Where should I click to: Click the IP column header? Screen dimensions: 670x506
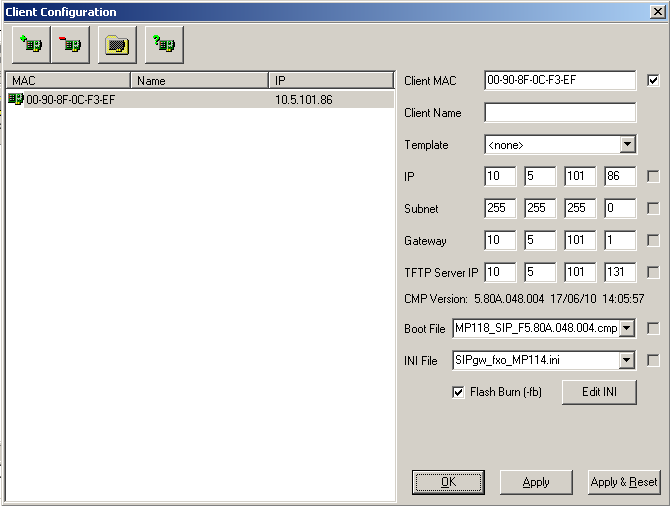click(x=330, y=80)
